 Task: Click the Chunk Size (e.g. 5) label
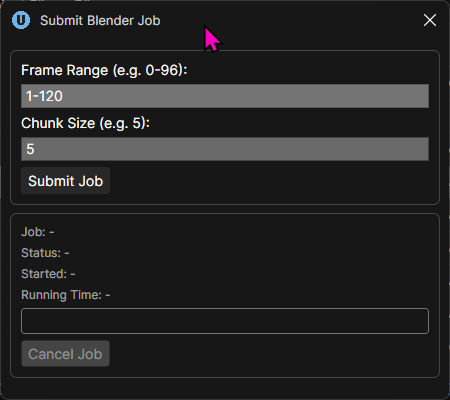pyautogui.click(x=85, y=123)
